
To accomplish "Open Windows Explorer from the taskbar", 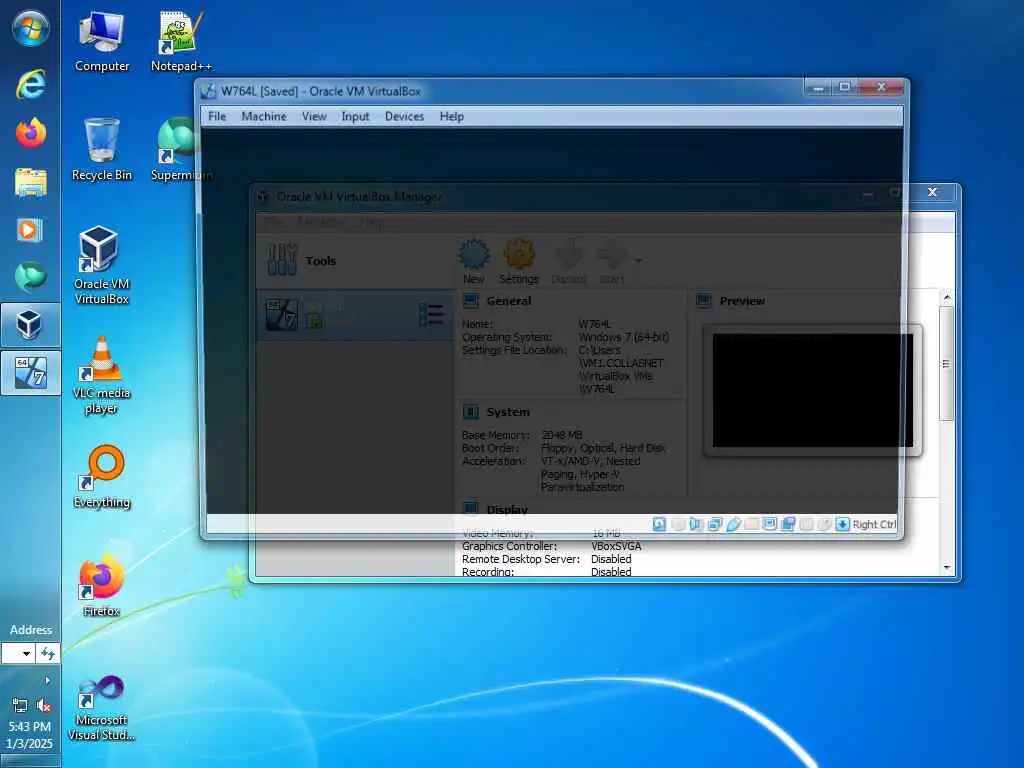I will coord(30,182).
